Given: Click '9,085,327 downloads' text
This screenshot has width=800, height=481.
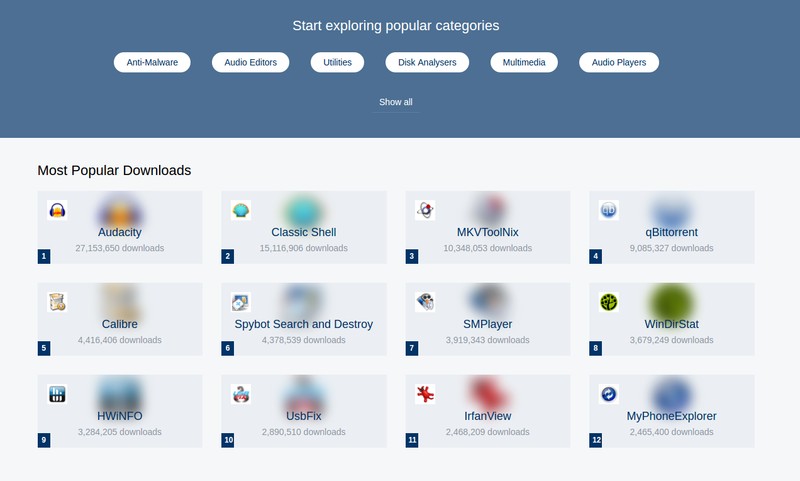Looking at the screenshot, I should point(671,248).
